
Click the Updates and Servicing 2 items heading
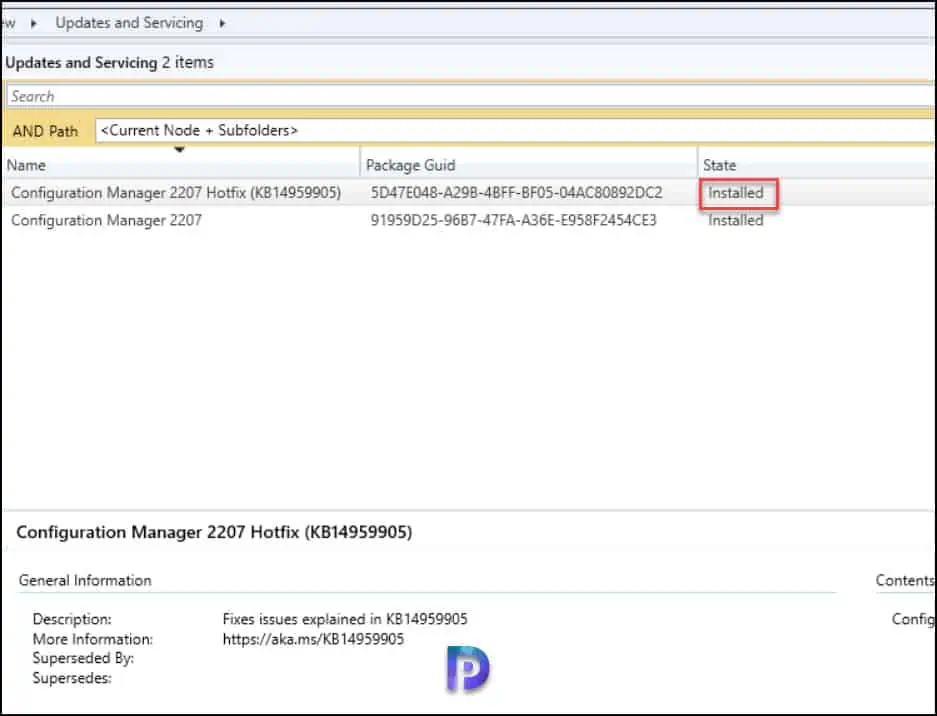109,62
